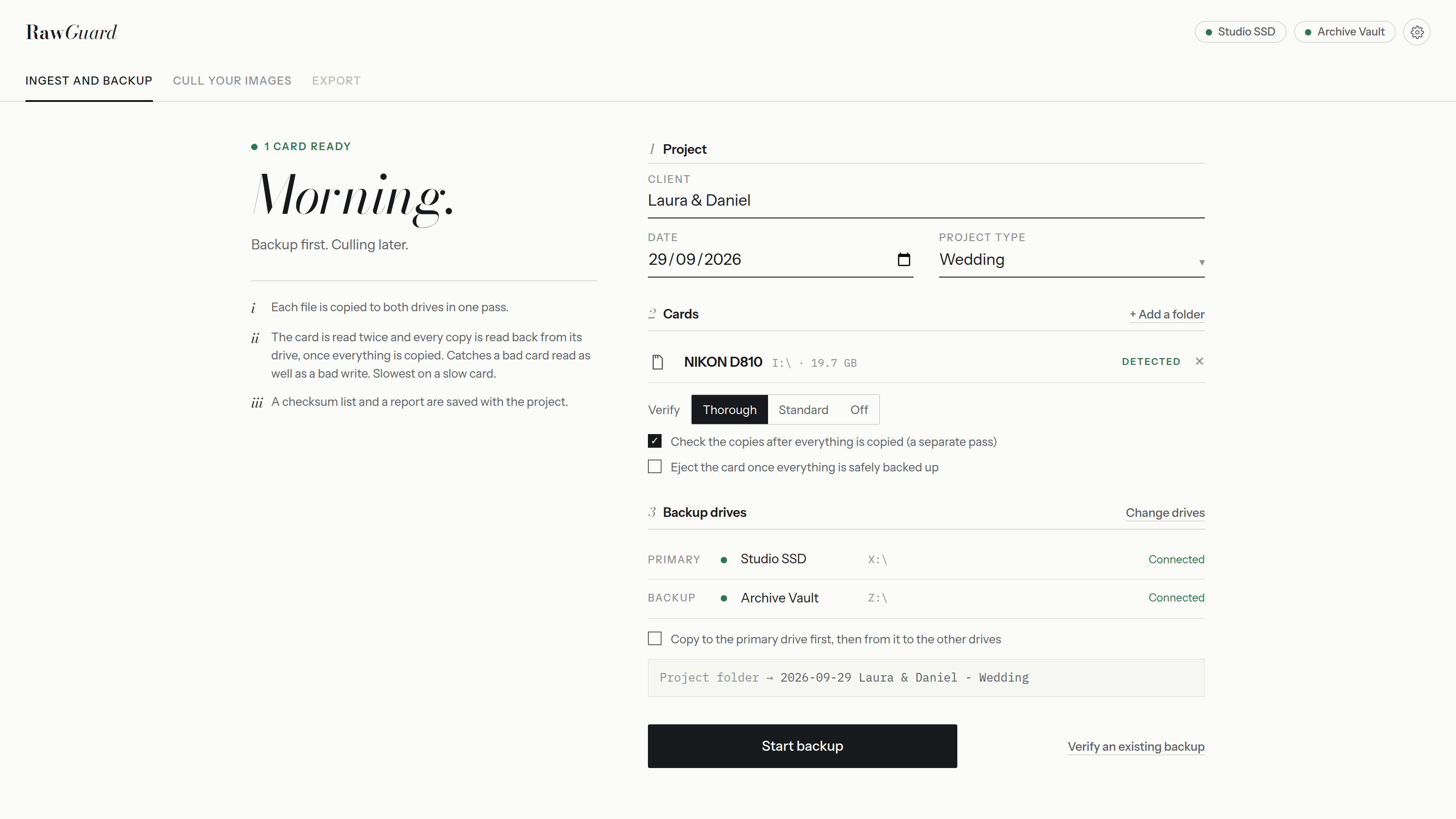This screenshot has width=1456, height=819.
Task: Click Connected status for Studio SSD
Action: 1176,560
